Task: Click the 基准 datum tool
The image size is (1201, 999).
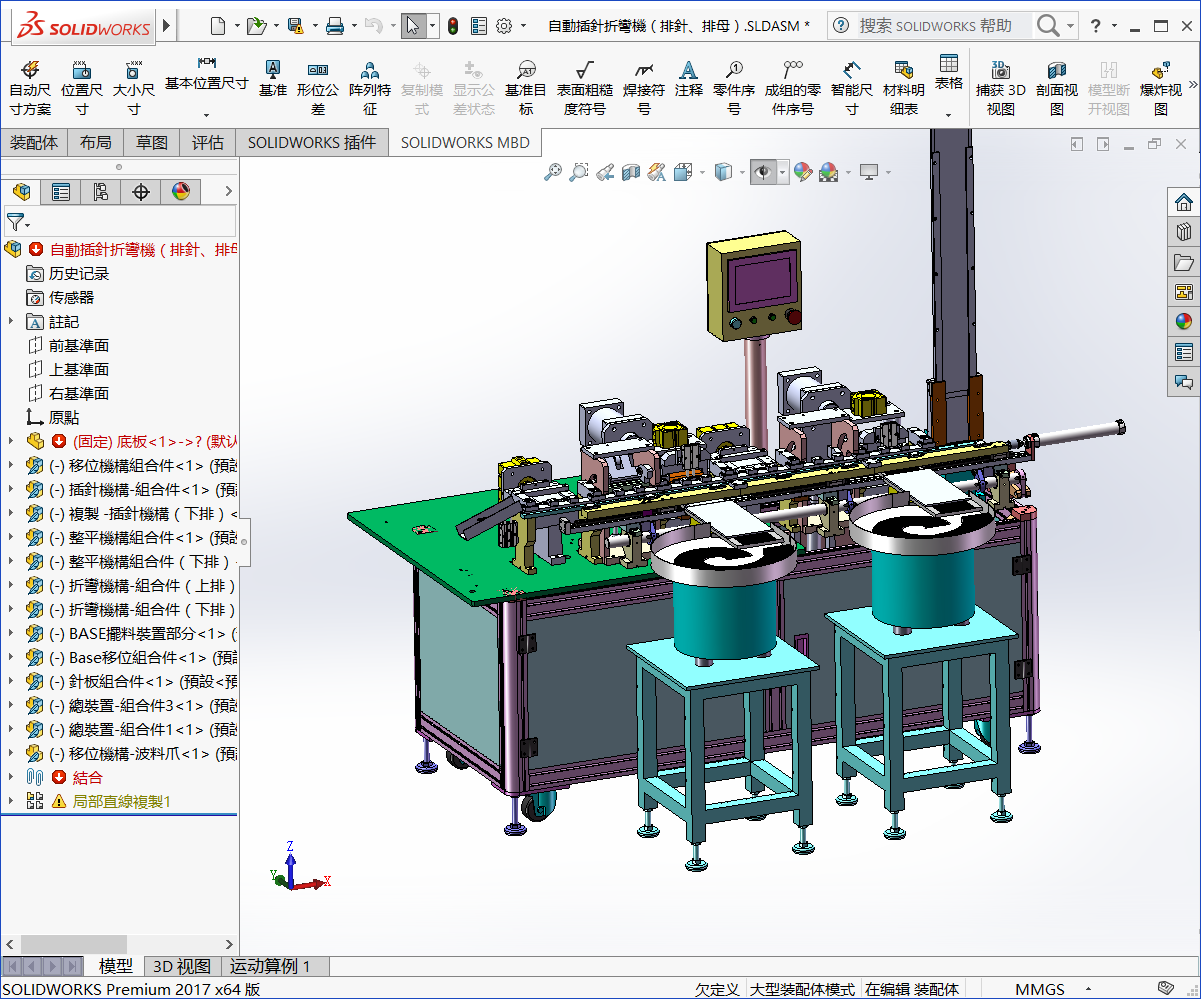Action: (x=273, y=77)
